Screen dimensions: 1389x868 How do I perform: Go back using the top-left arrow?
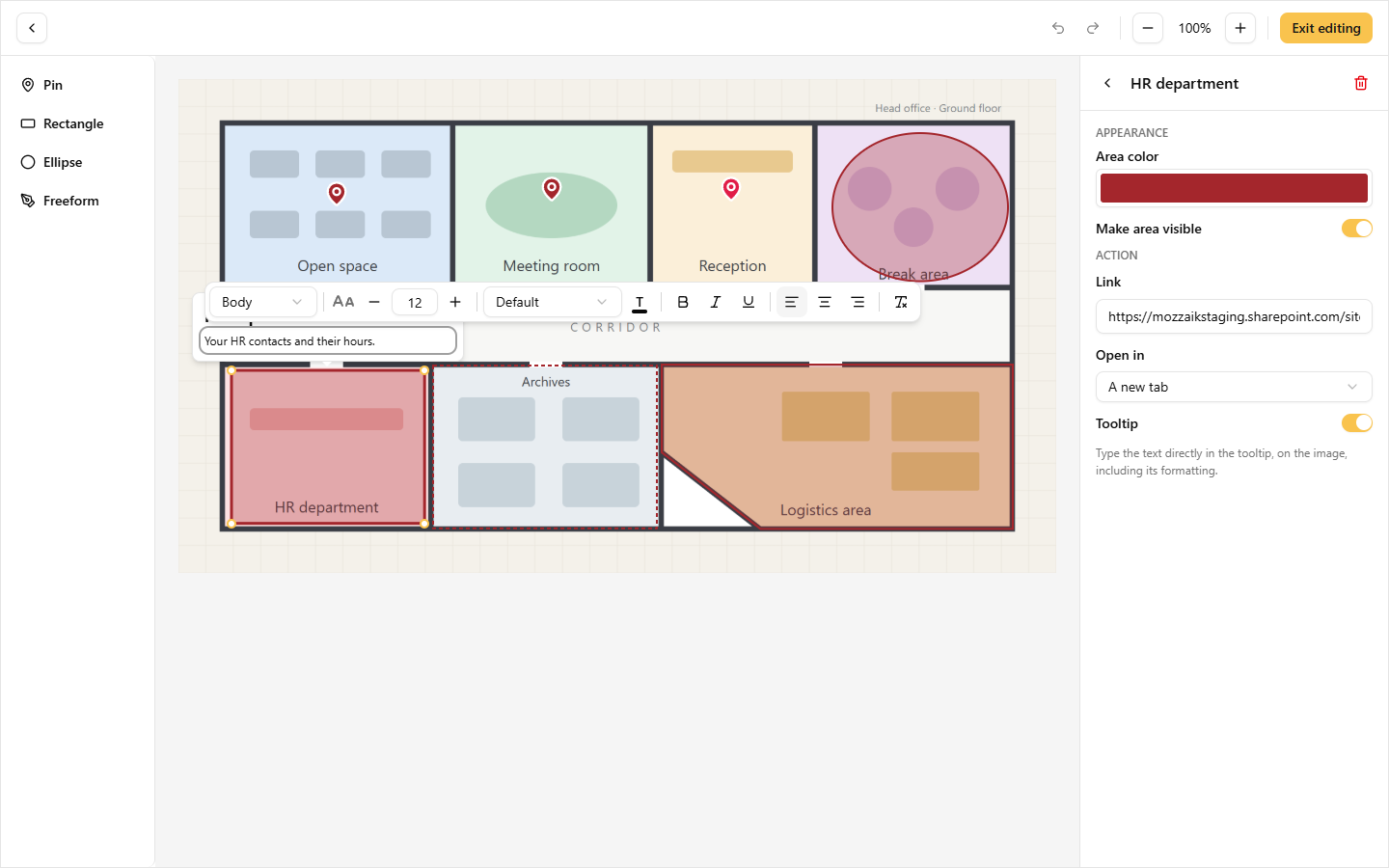[32, 28]
